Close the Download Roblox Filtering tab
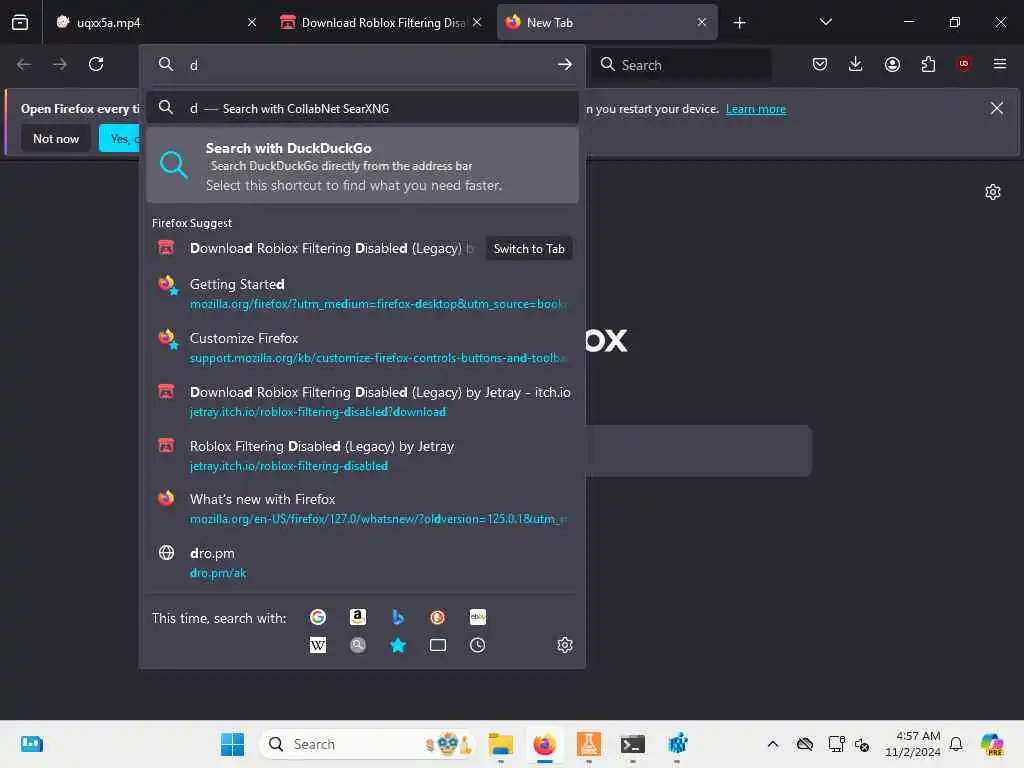Viewport: 1024px width, 768px height. click(x=477, y=22)
